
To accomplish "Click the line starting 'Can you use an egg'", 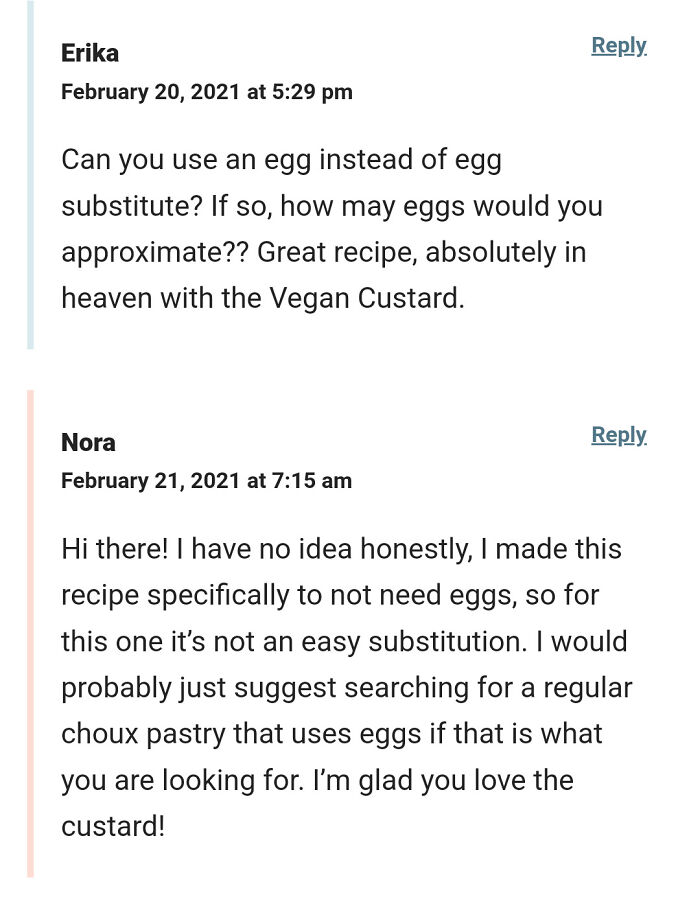I will point(282,161).
